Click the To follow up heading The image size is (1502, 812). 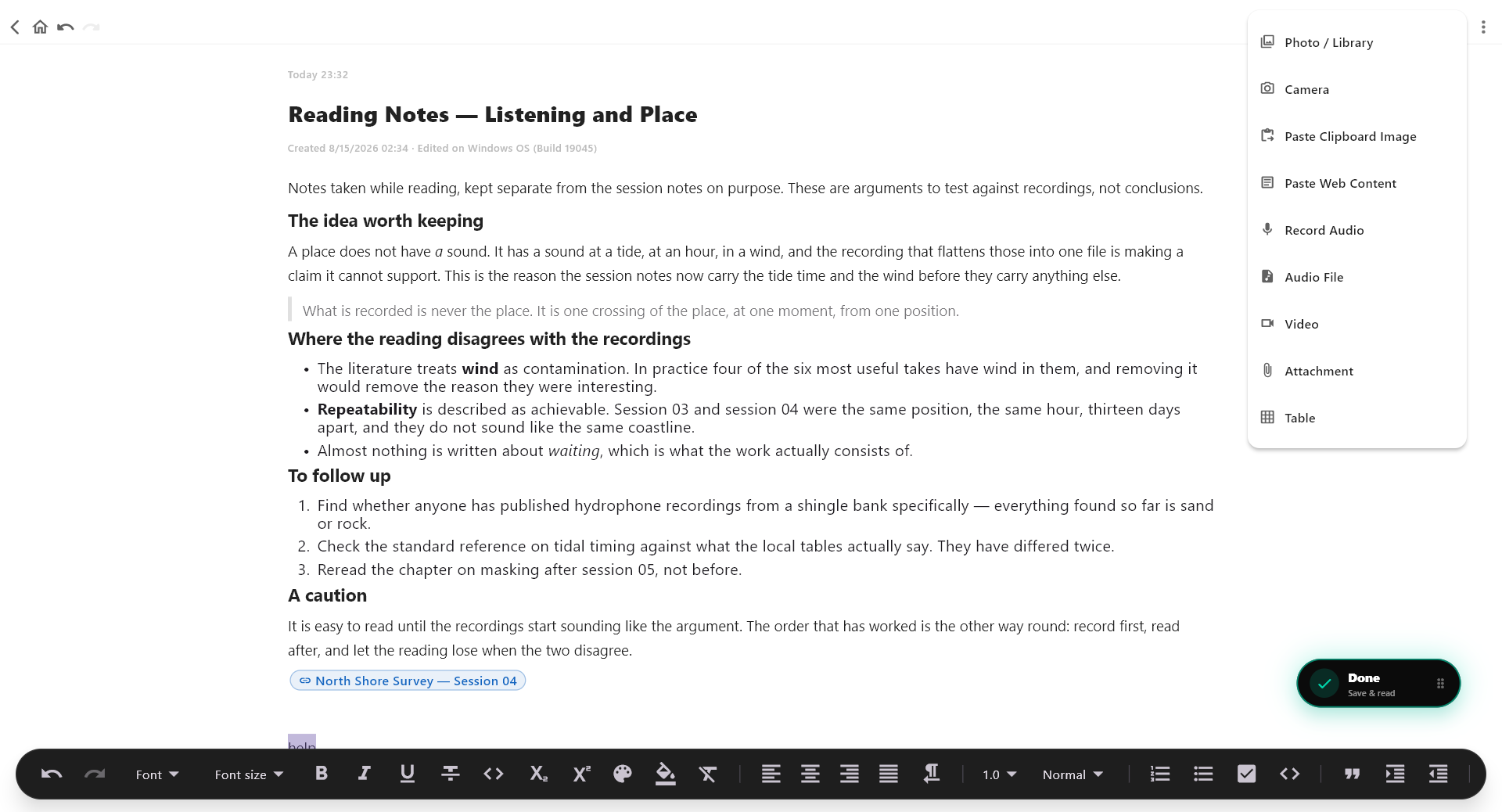point(339,476)
